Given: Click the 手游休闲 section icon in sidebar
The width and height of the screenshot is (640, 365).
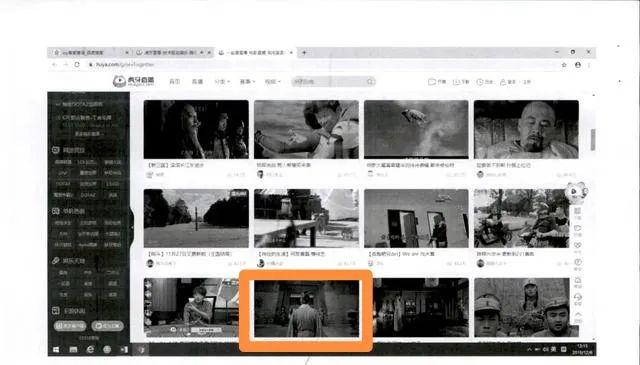Looking at the screenshot, I should (x=56, y=311).
